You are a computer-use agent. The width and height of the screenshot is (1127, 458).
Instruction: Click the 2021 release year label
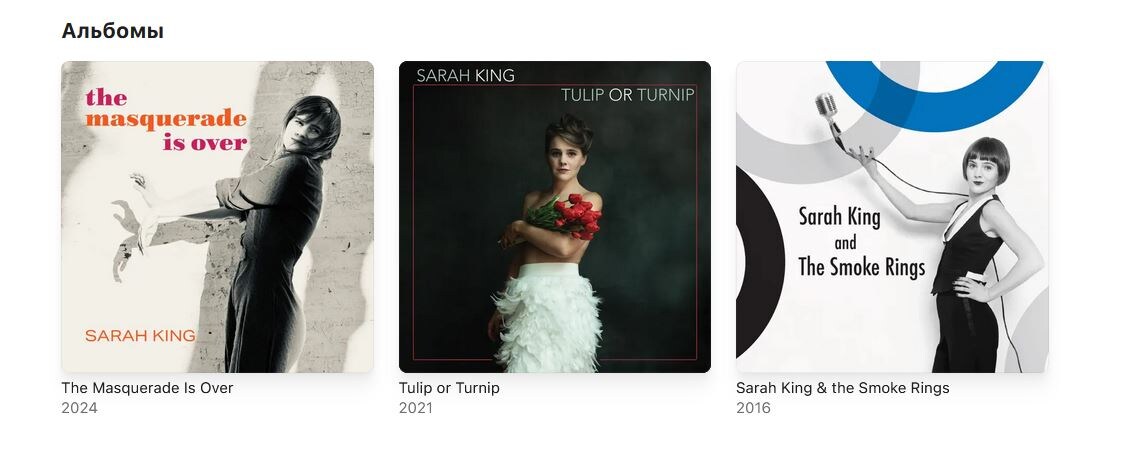click(x=416, y=408)
